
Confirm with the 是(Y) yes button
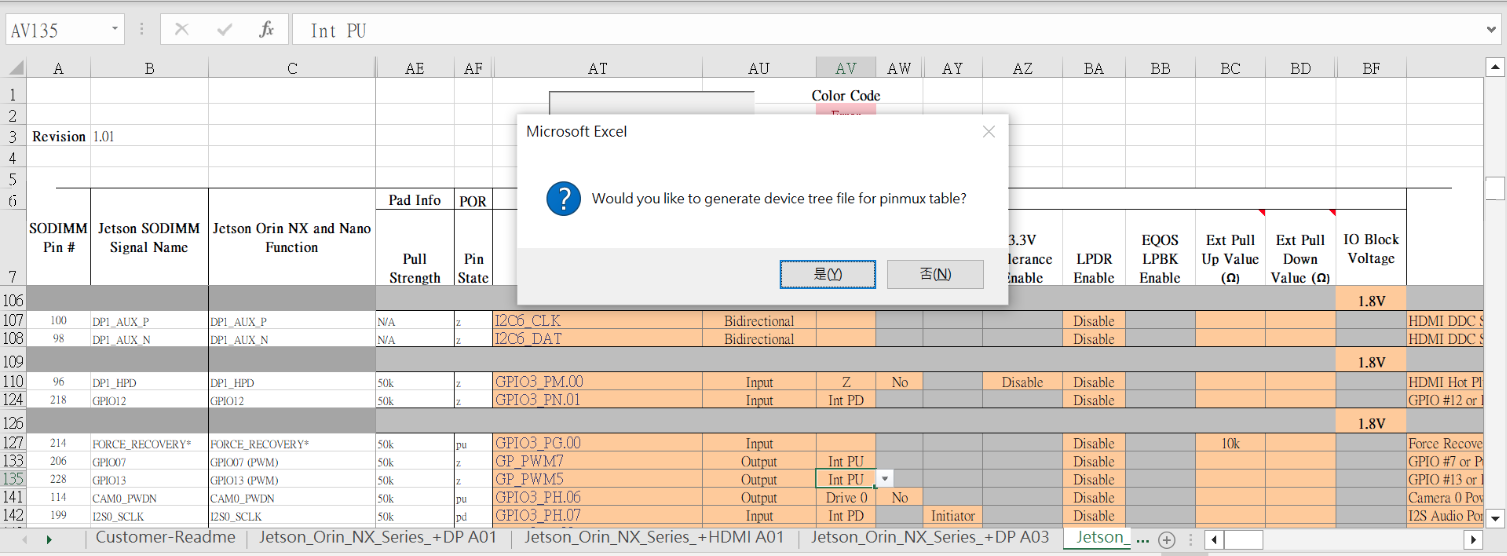coord(828,274)
